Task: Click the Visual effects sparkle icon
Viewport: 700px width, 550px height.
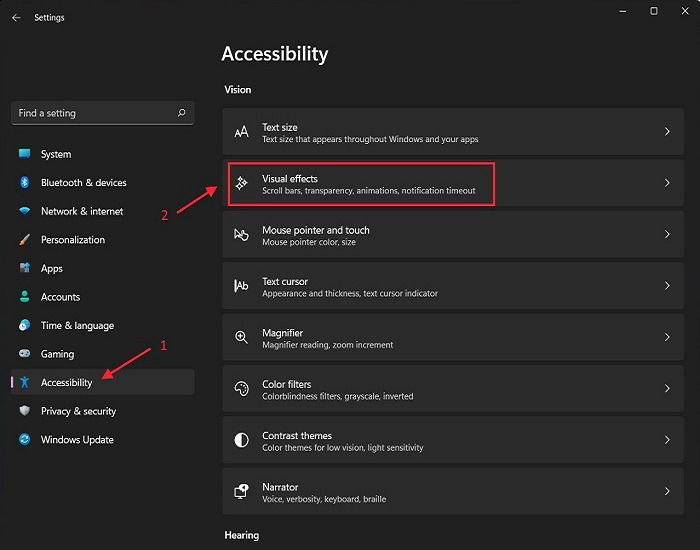Action: 242,183
